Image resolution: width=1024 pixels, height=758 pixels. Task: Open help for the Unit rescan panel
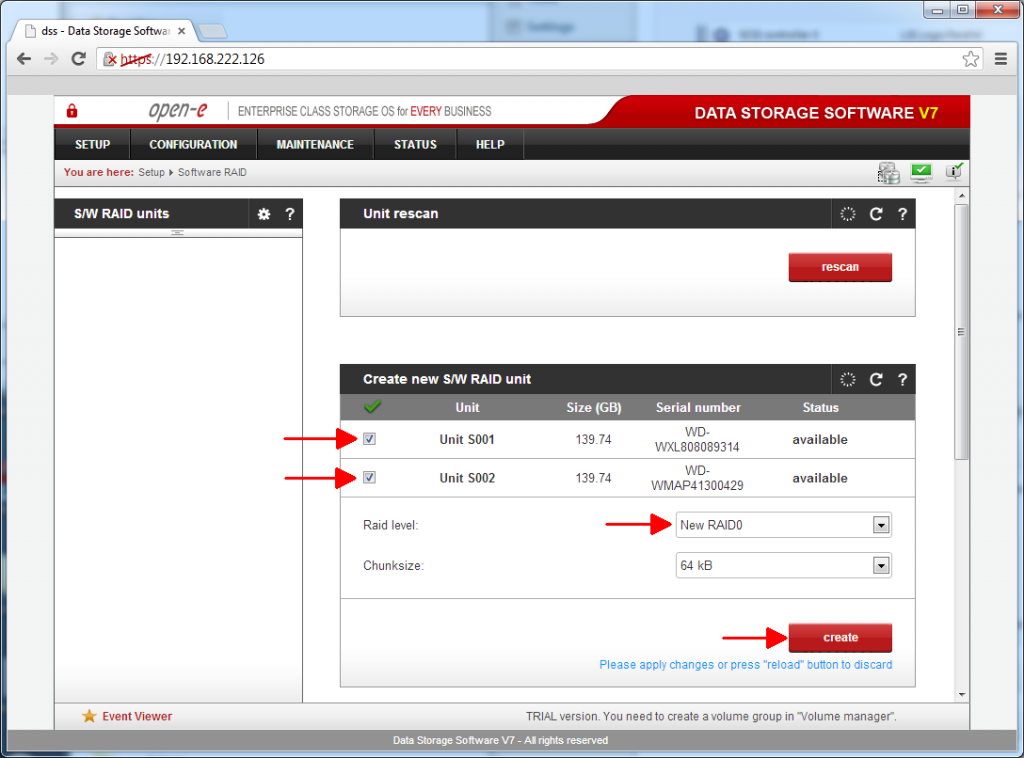901,213
